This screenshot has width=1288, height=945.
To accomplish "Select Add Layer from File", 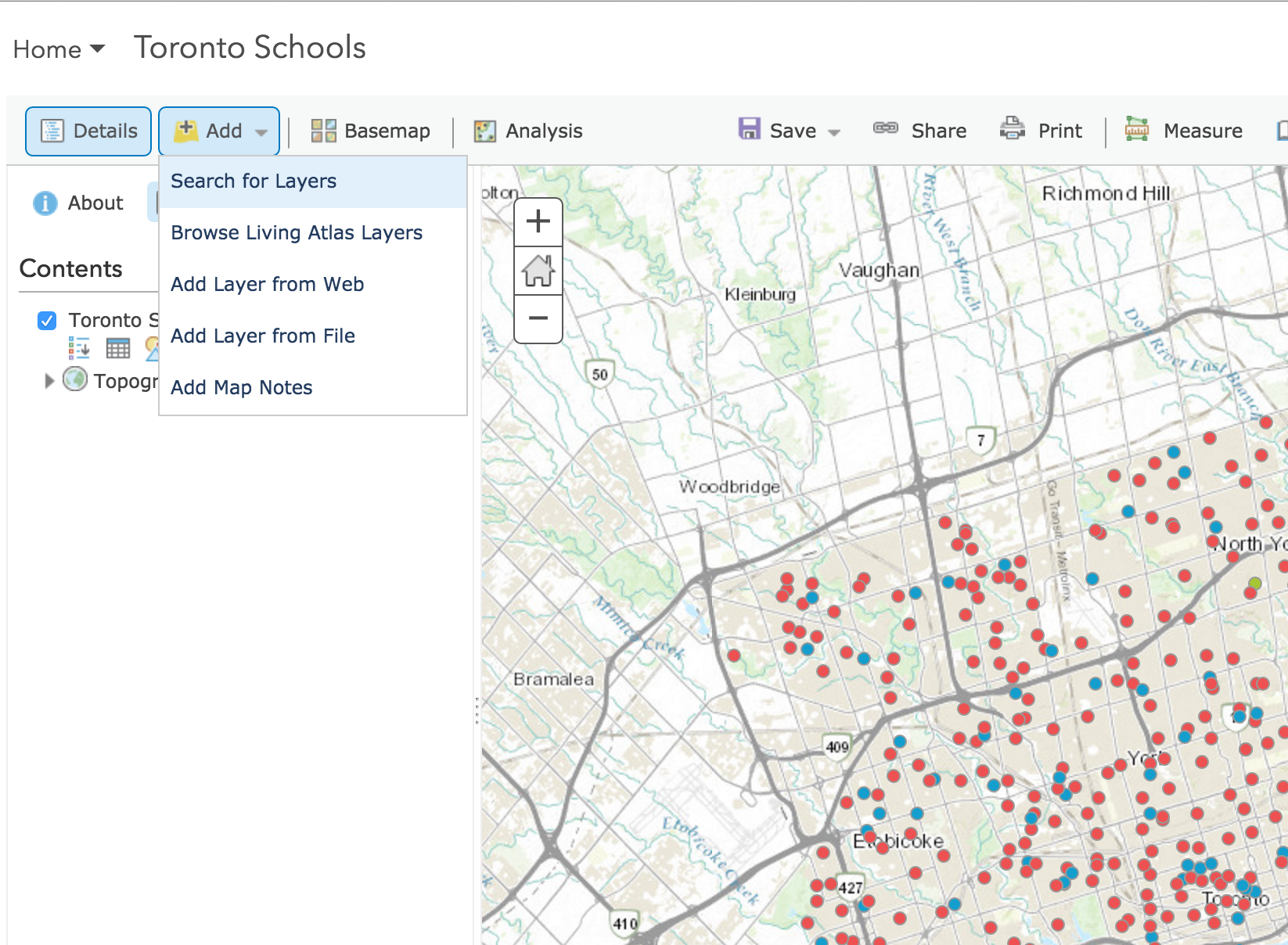I will (x=313, y=336).
